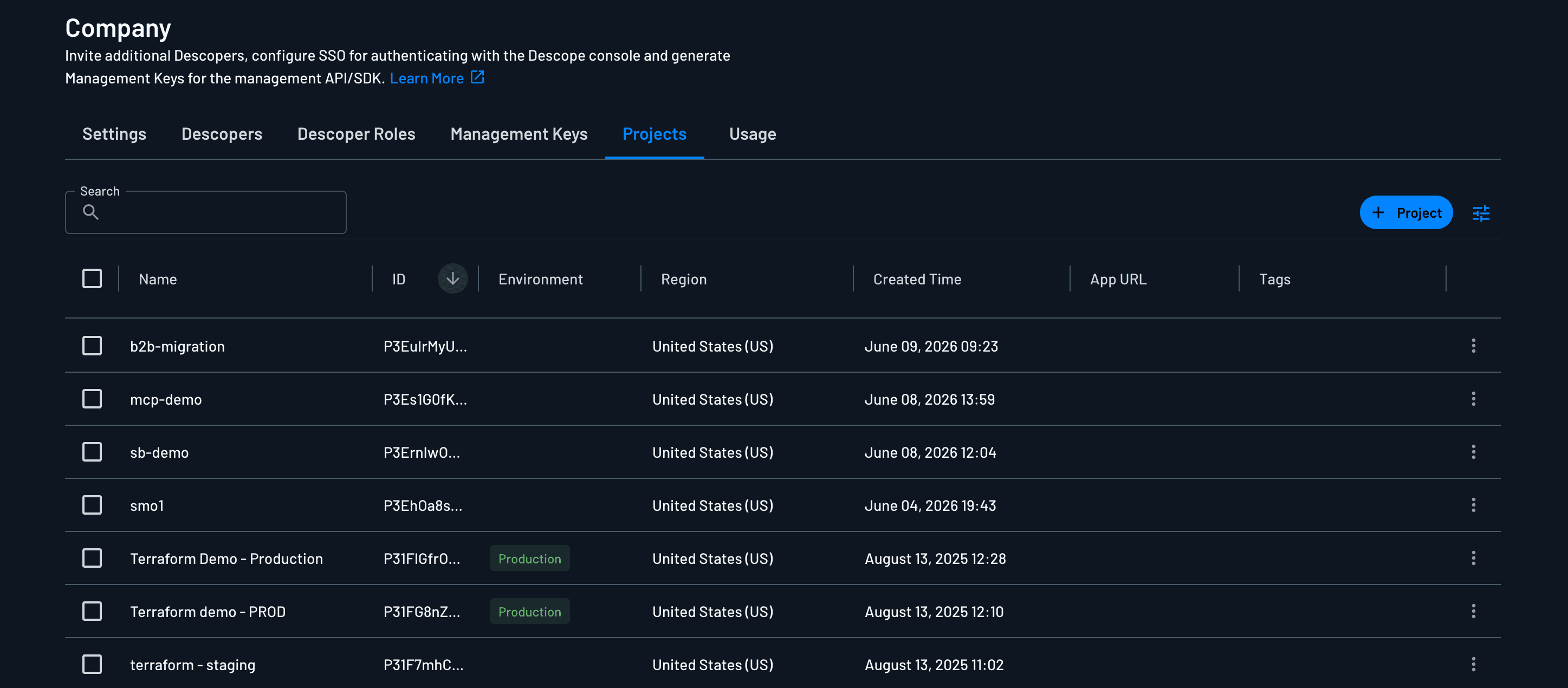Screen dimensions: 1568x688
Task: Create a new project with + Project button
Action: [x=1406, y=212]
